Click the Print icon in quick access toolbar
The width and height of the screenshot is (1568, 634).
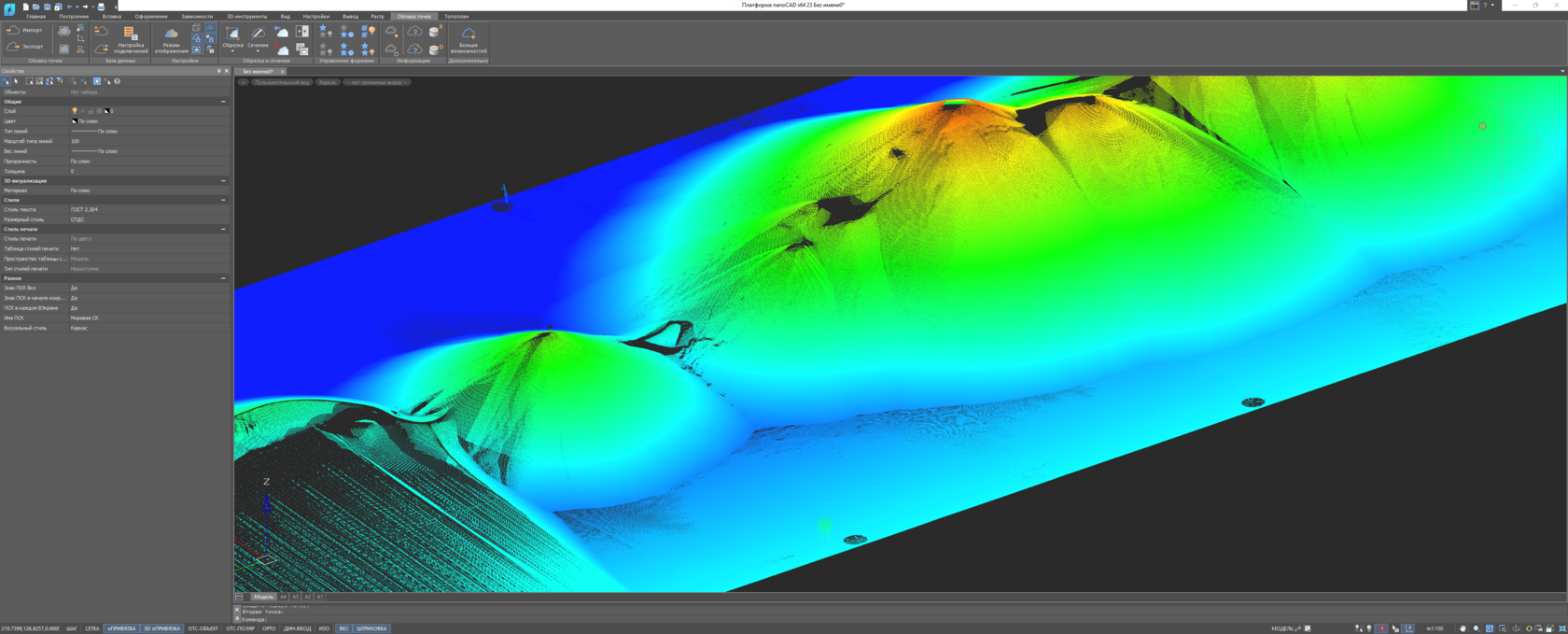102,7
